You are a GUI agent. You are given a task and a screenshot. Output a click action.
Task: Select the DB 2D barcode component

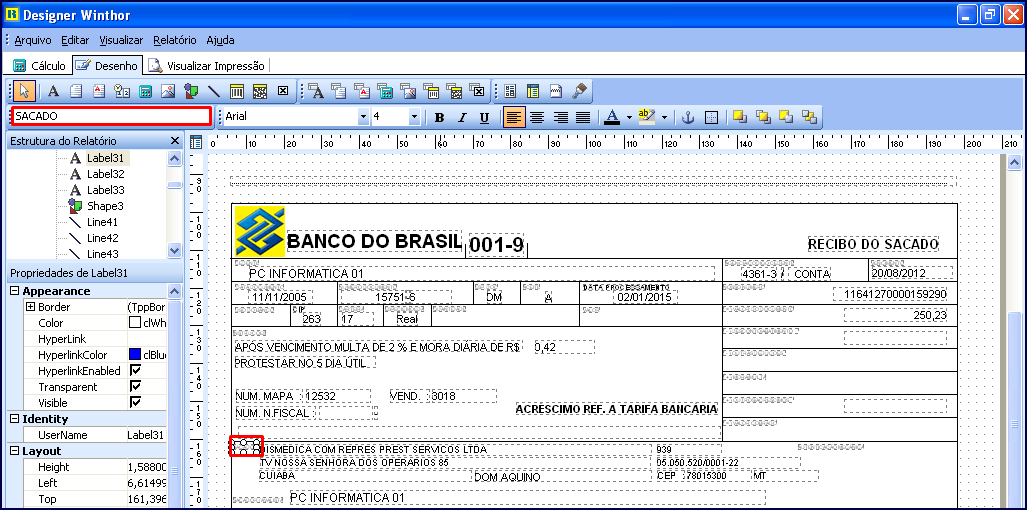coord(455,91)
